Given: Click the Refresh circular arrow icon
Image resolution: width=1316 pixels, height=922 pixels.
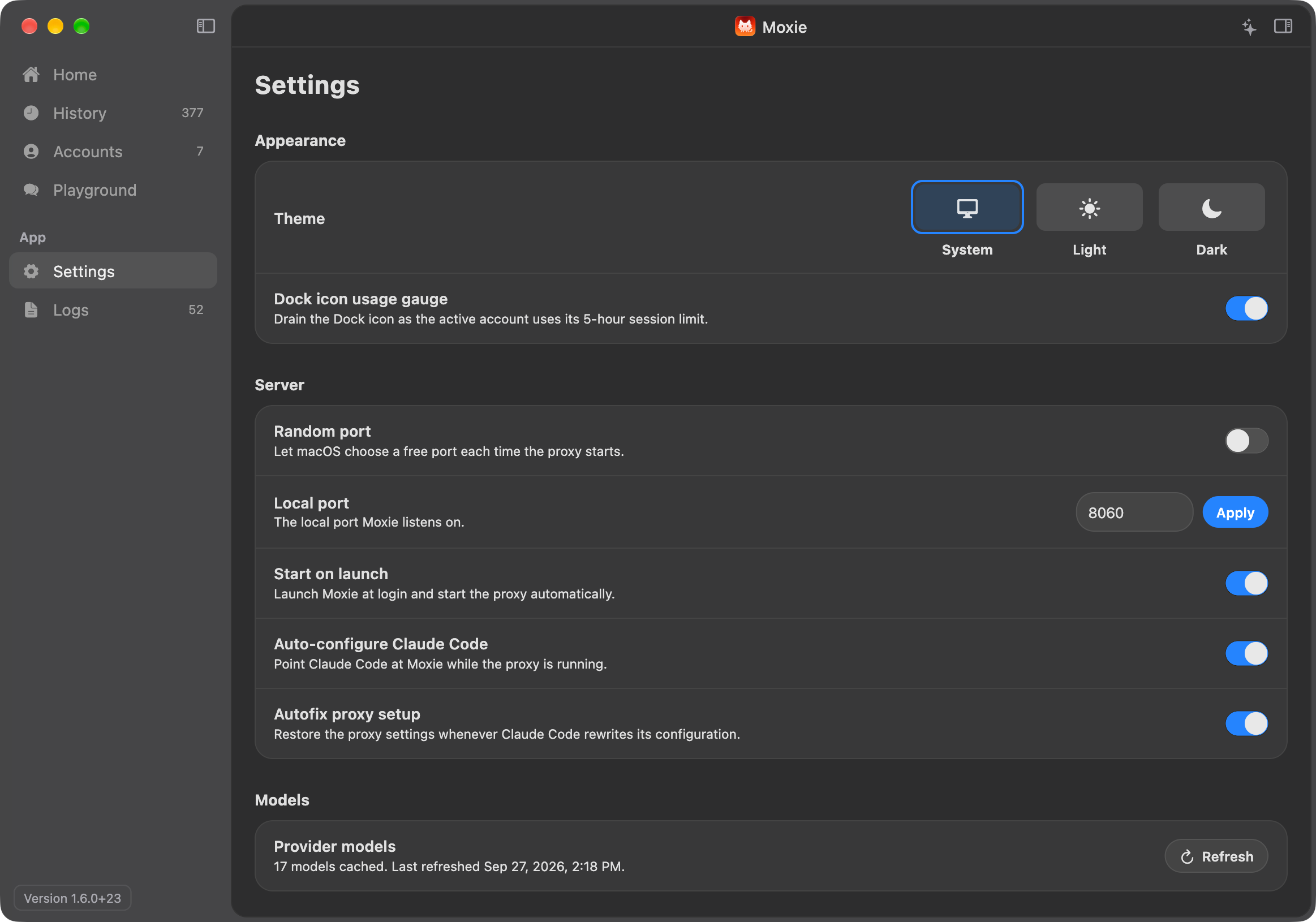Looking at the screenshot, I should (x=1187, y=857).
